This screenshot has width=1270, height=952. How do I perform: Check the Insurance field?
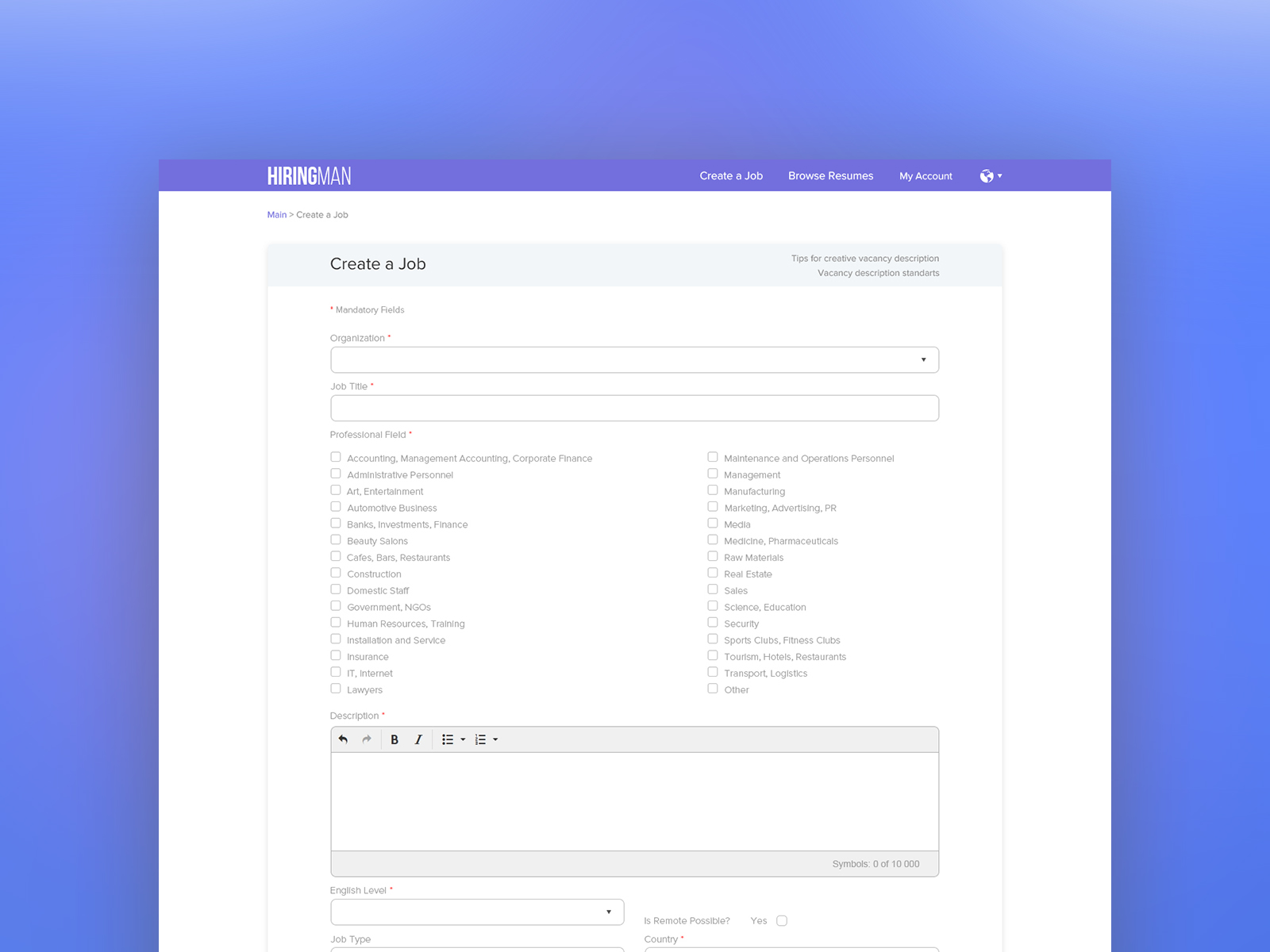point(336,655)
